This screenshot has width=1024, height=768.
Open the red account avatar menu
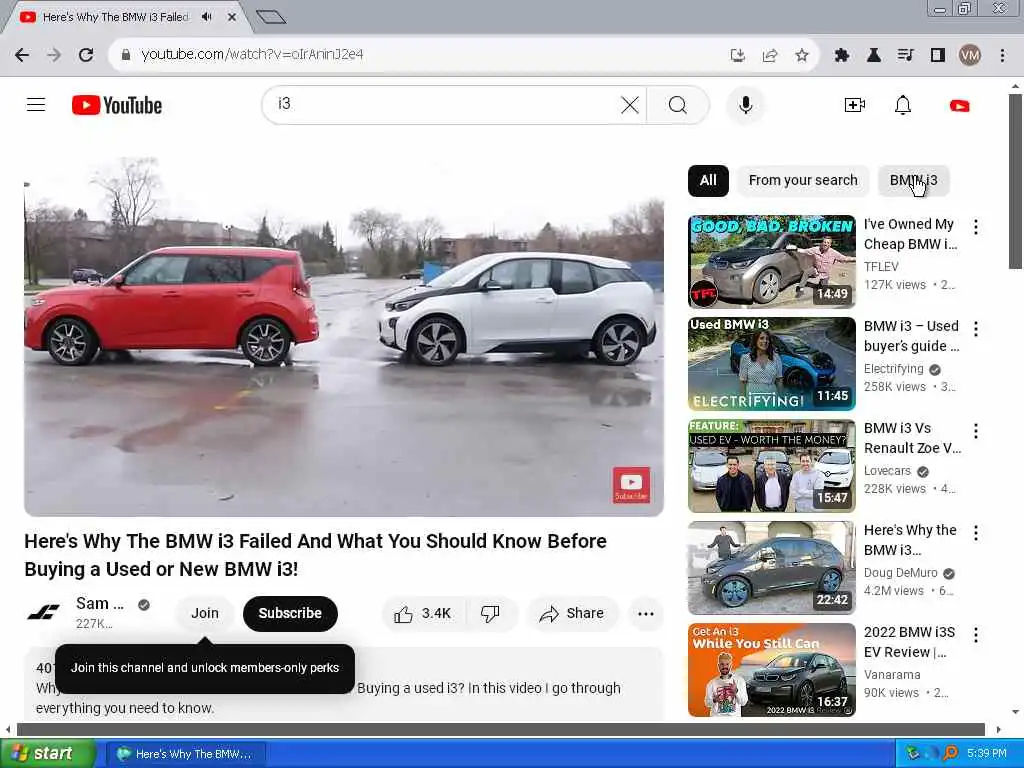959,105
